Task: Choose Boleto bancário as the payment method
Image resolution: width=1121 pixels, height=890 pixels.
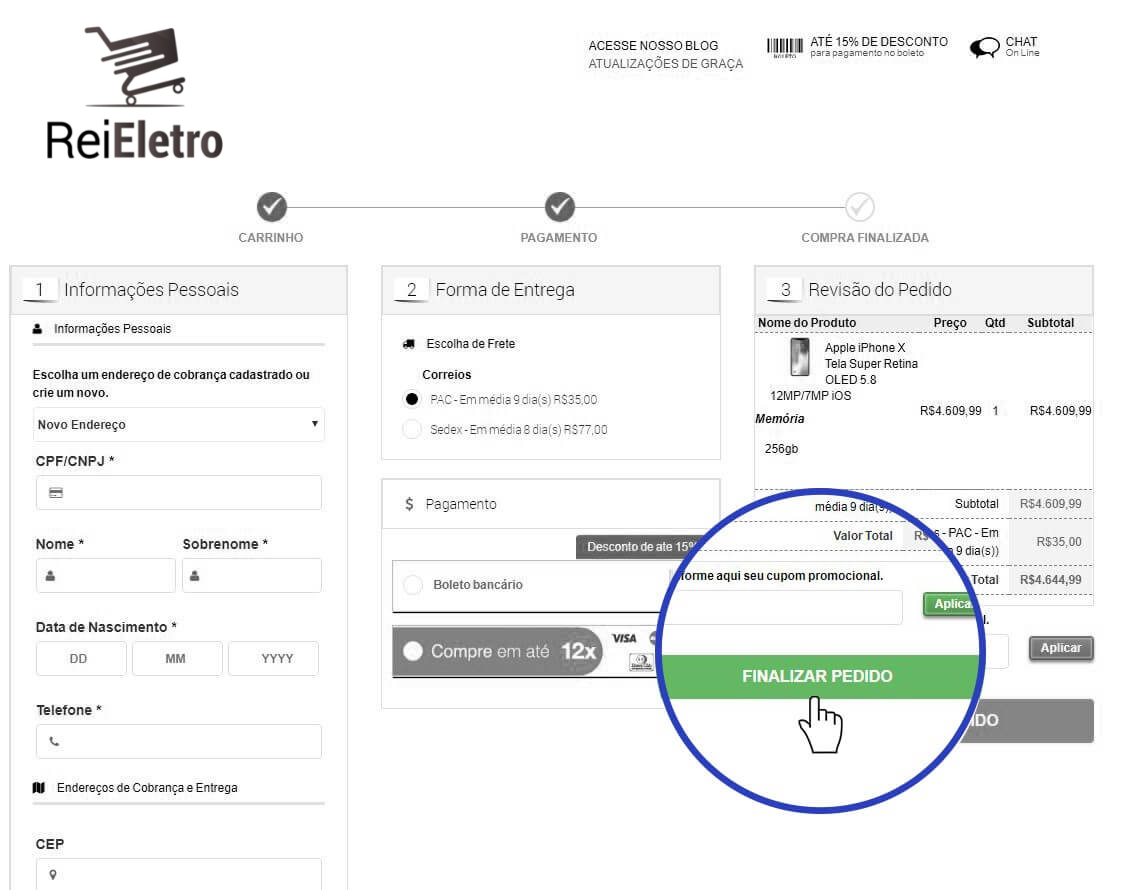Action: [413, 585]
